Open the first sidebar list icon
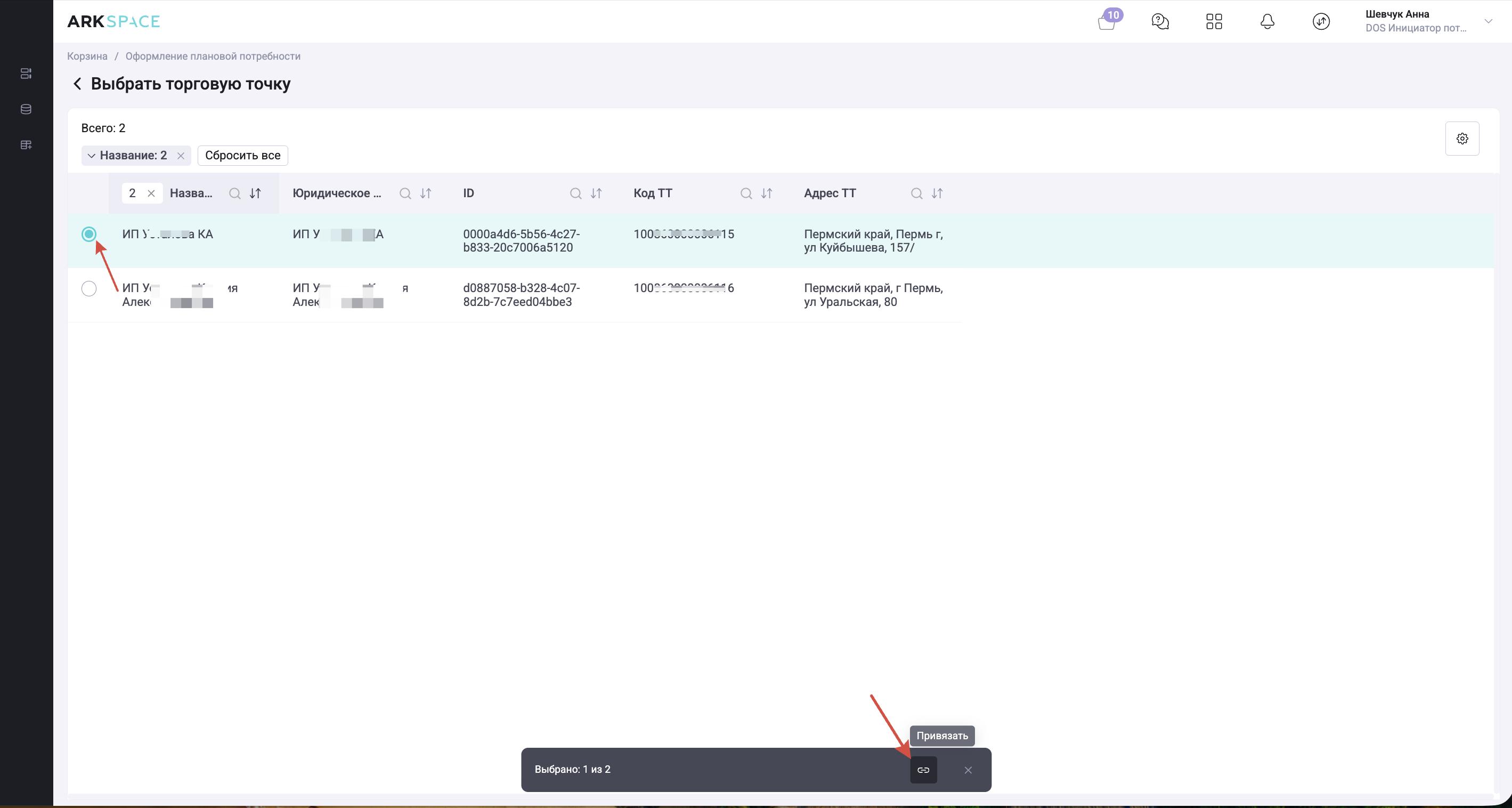The width and height of the screenshot is (1512, 808). point(26,74)
